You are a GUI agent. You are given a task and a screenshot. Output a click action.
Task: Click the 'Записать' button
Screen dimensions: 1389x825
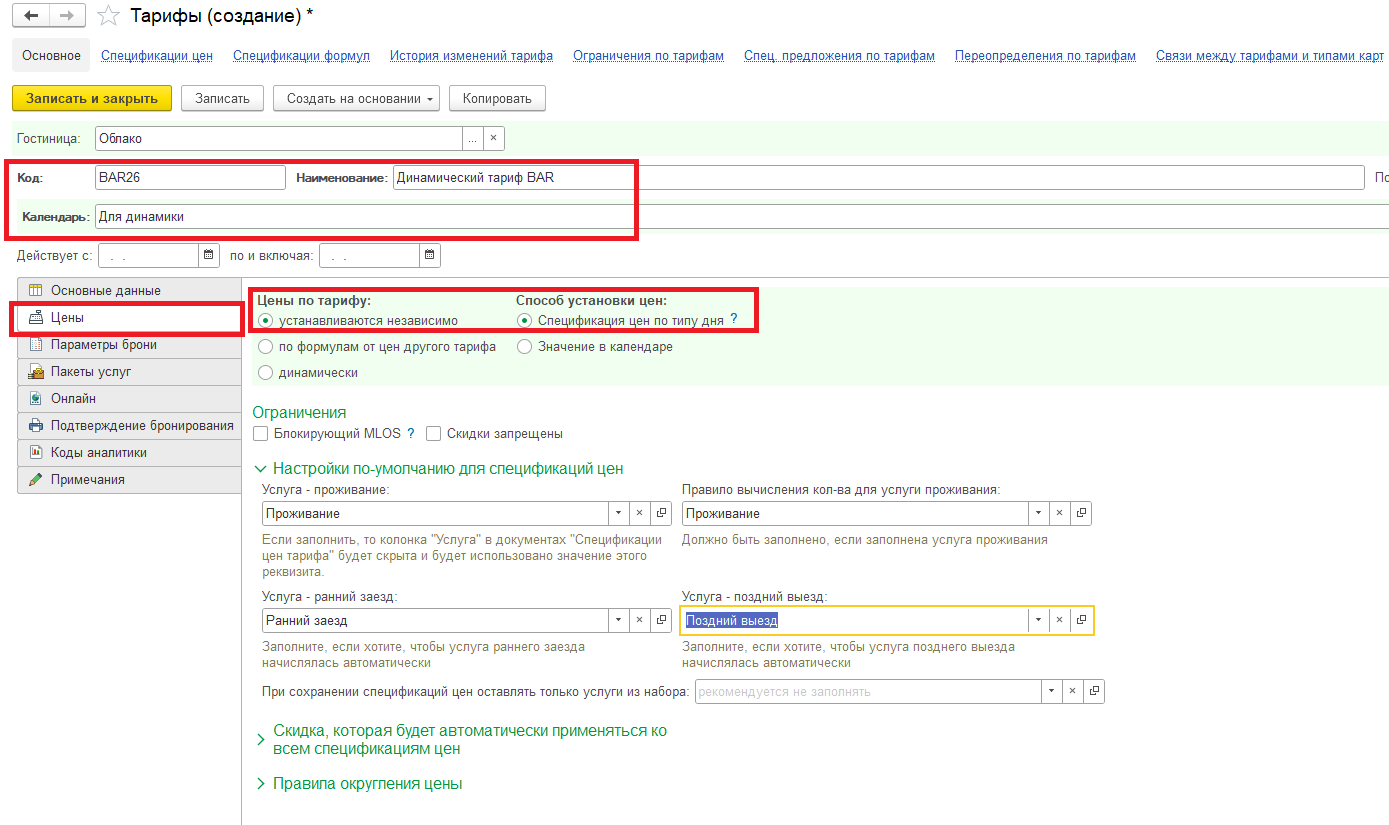pos(222,98)
